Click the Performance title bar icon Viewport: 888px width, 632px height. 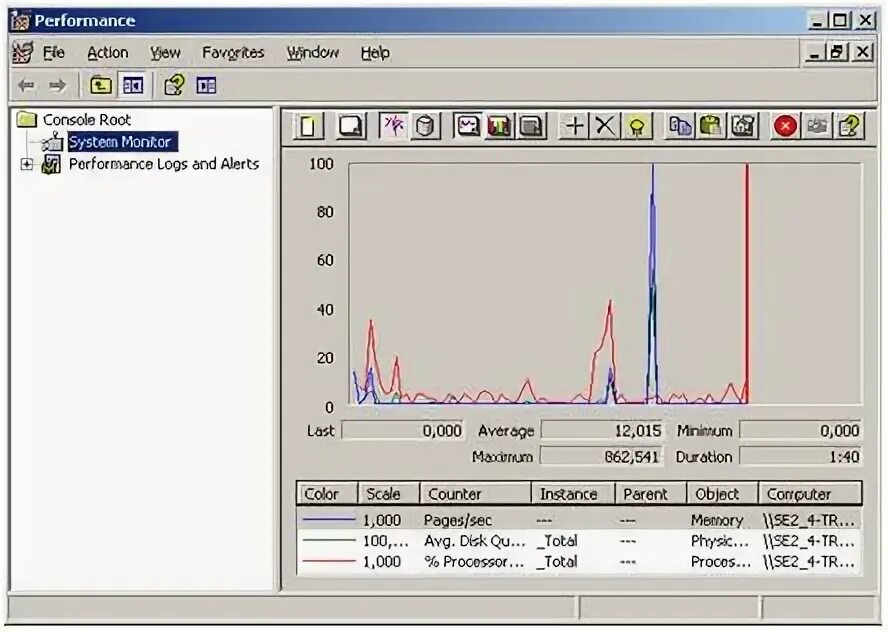coord(20,21)
